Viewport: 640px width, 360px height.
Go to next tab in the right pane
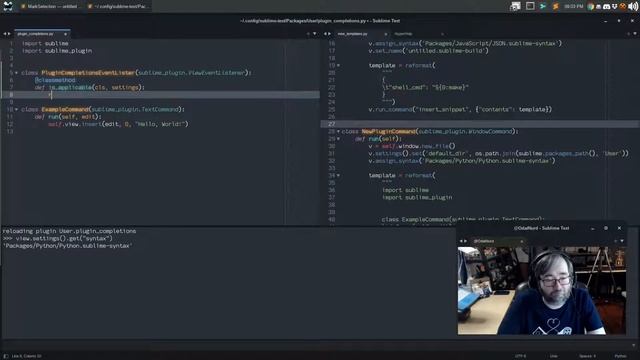tap(329, 34)
